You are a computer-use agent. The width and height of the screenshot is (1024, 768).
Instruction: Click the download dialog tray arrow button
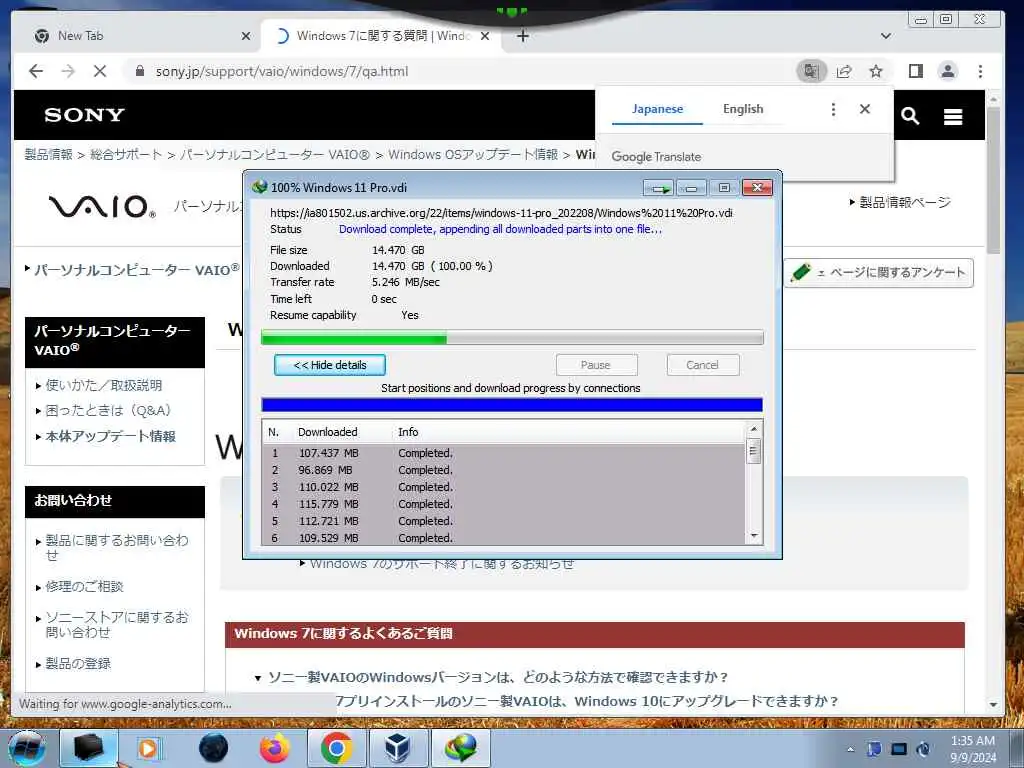tap(658, 188)
